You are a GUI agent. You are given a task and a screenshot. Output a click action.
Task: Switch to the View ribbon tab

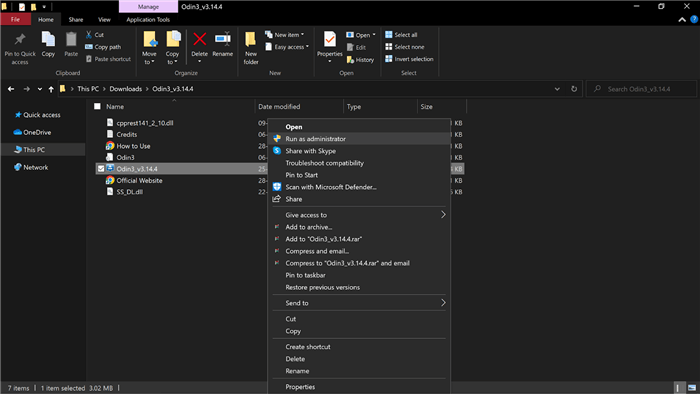[x=104, y=20]
